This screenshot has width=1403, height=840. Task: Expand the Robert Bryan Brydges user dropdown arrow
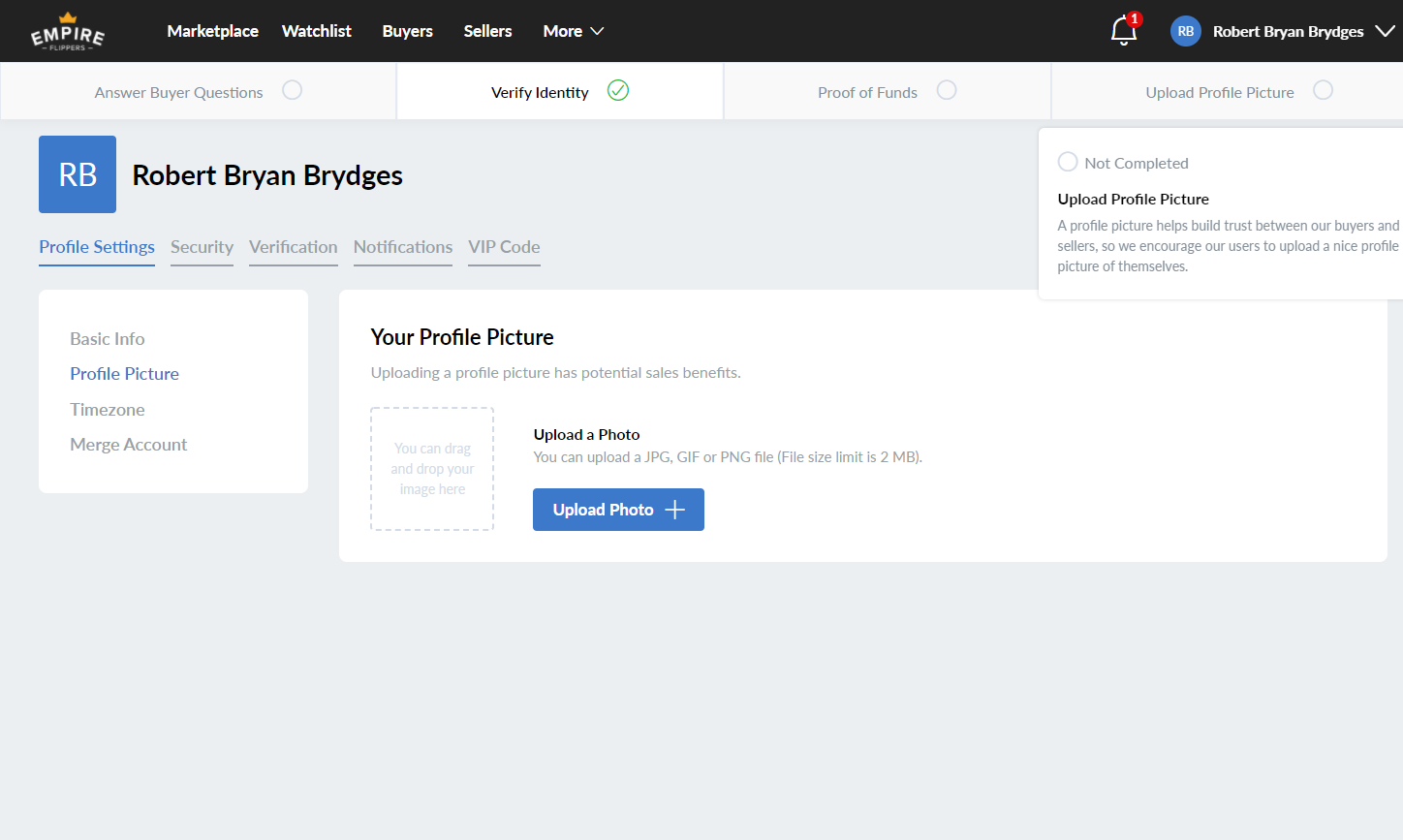tap(1386, 31)
